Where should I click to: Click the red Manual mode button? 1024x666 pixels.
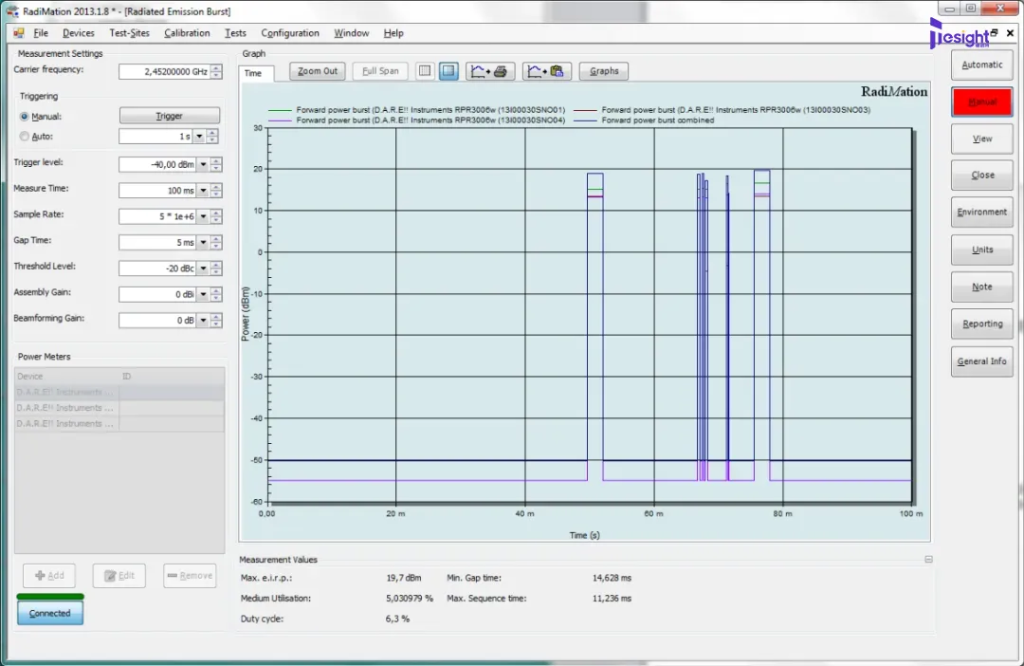(x=982, y=102)
